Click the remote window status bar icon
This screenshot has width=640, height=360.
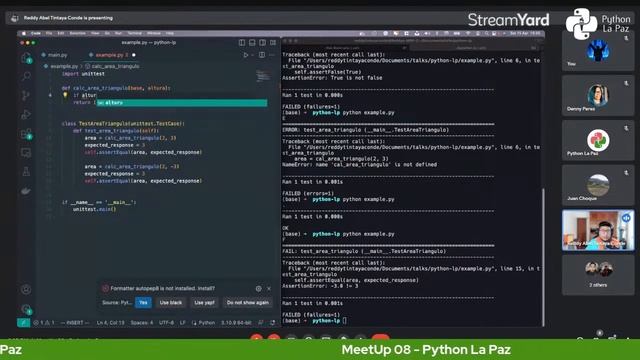click(24, 322)
